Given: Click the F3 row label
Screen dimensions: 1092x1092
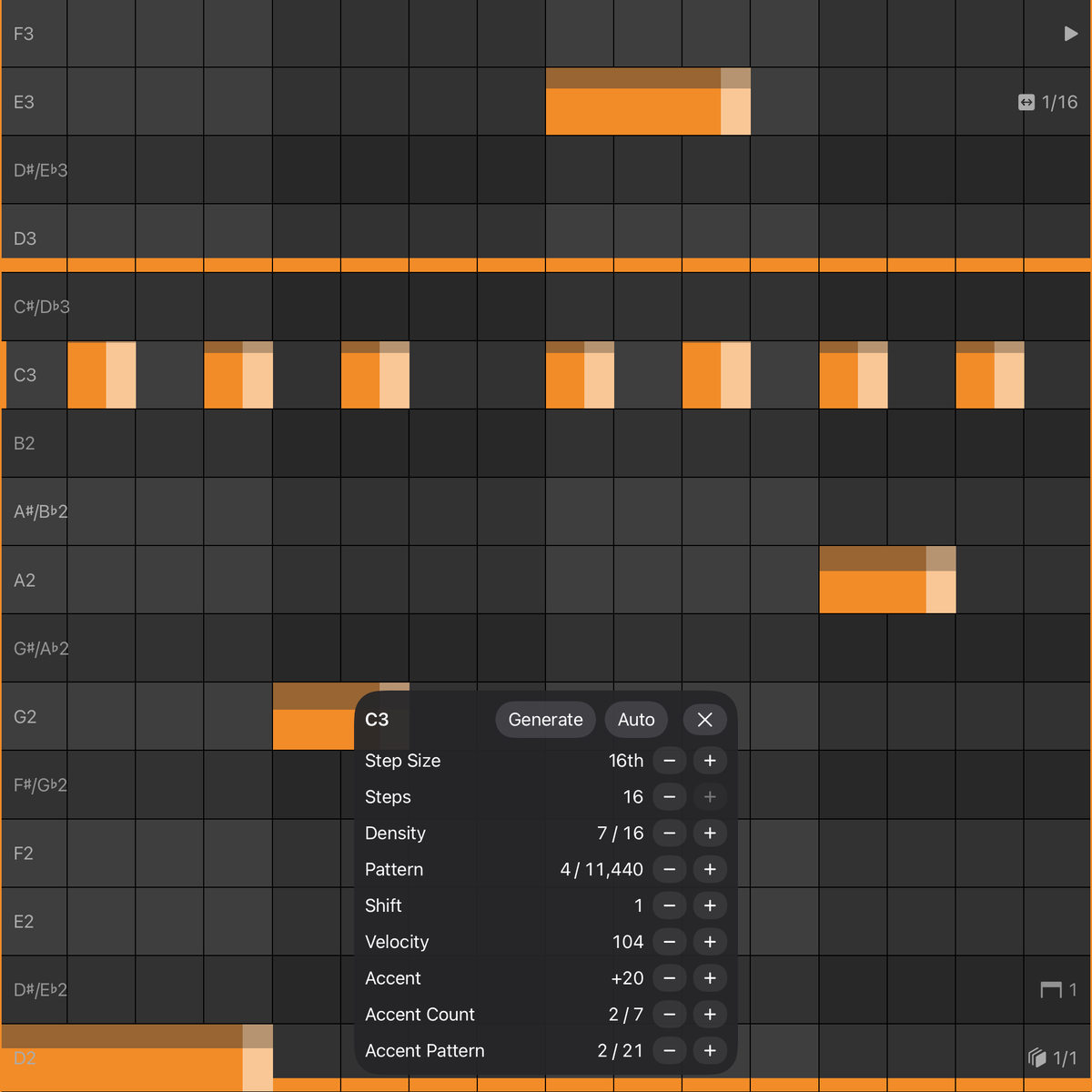Looking at the screenshot, I should (x=24, y=34).
